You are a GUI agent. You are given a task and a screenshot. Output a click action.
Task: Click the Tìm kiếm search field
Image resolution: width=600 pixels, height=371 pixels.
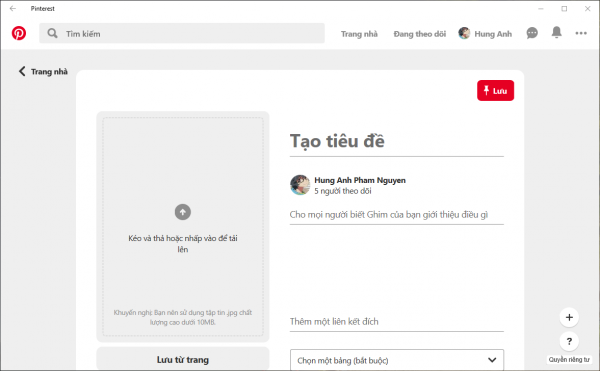(182, 33)
